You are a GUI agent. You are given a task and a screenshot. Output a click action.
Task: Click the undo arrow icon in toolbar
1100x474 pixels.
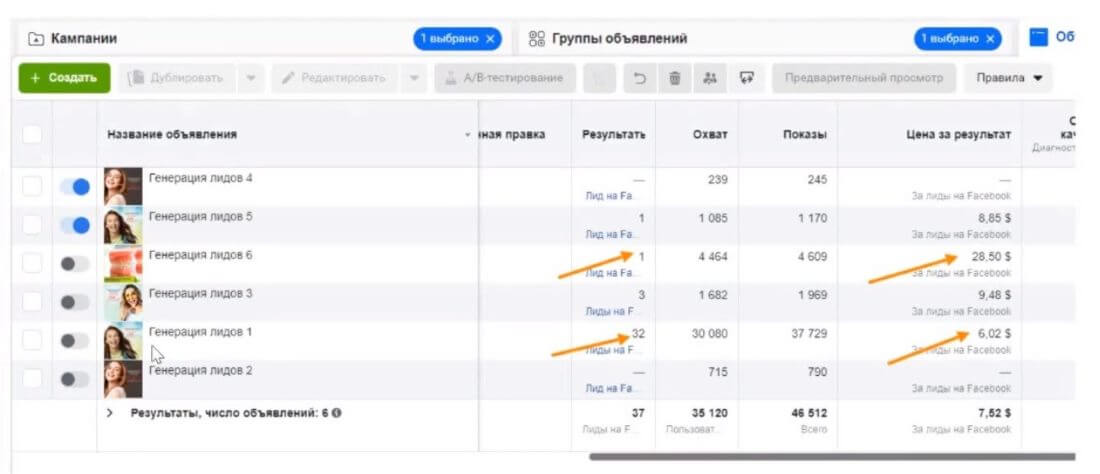(638, 78)
